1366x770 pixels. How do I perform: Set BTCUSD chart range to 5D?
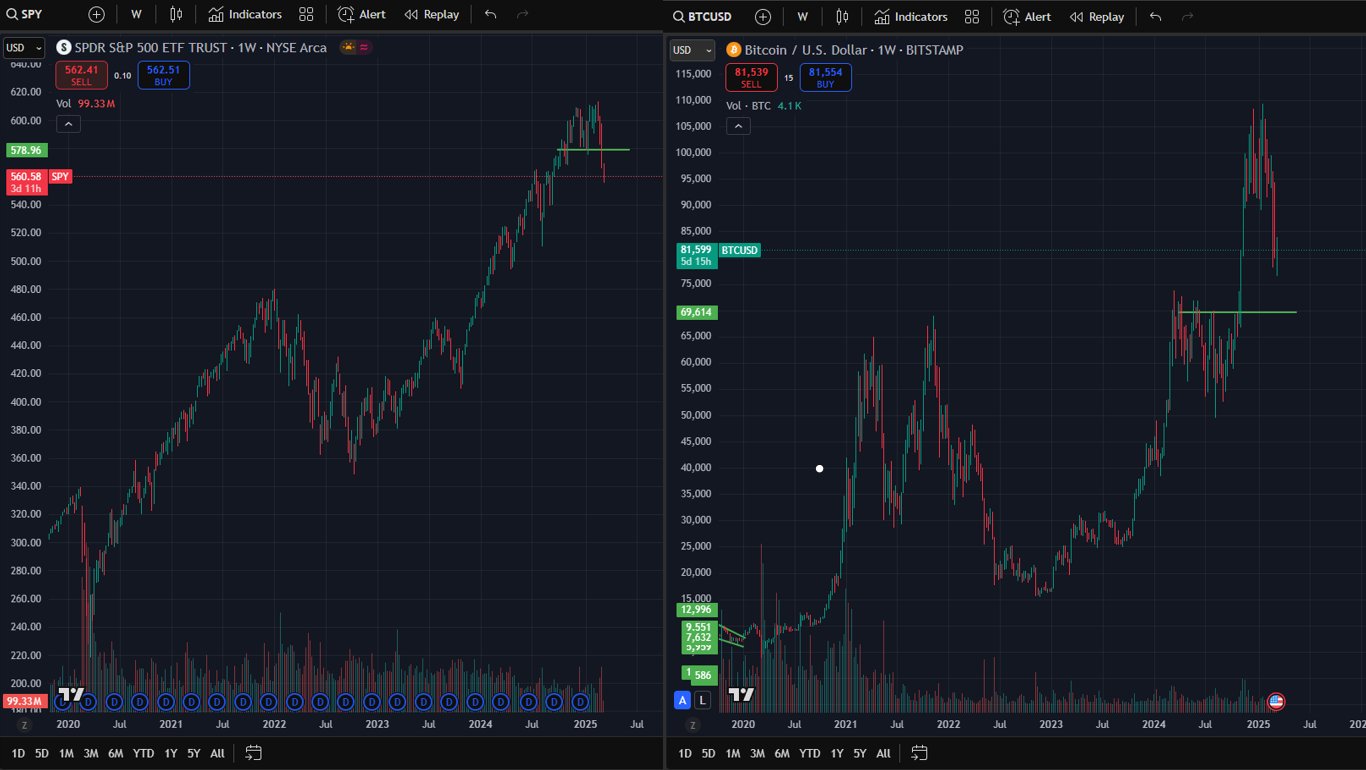(x=709, y=753)
